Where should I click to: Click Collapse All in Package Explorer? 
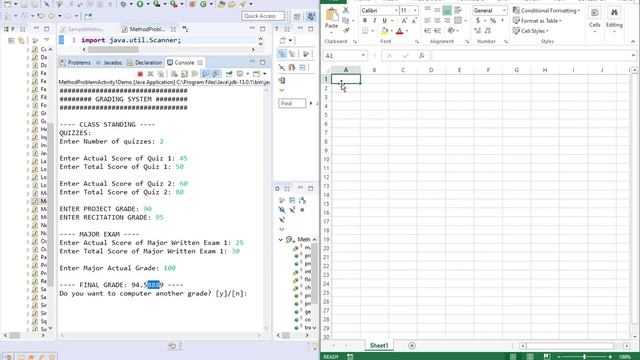pos(11,40)
